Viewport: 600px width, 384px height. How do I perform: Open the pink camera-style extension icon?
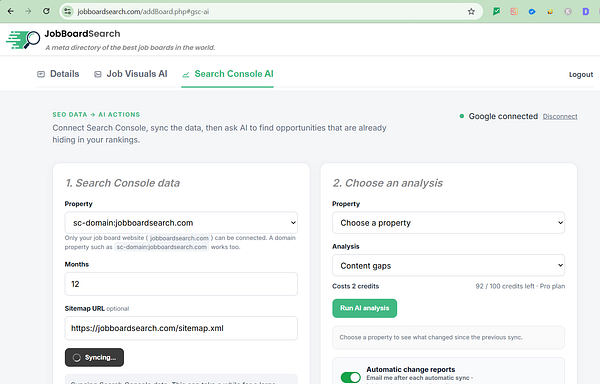pyautogui.click(x=514, y=11)
